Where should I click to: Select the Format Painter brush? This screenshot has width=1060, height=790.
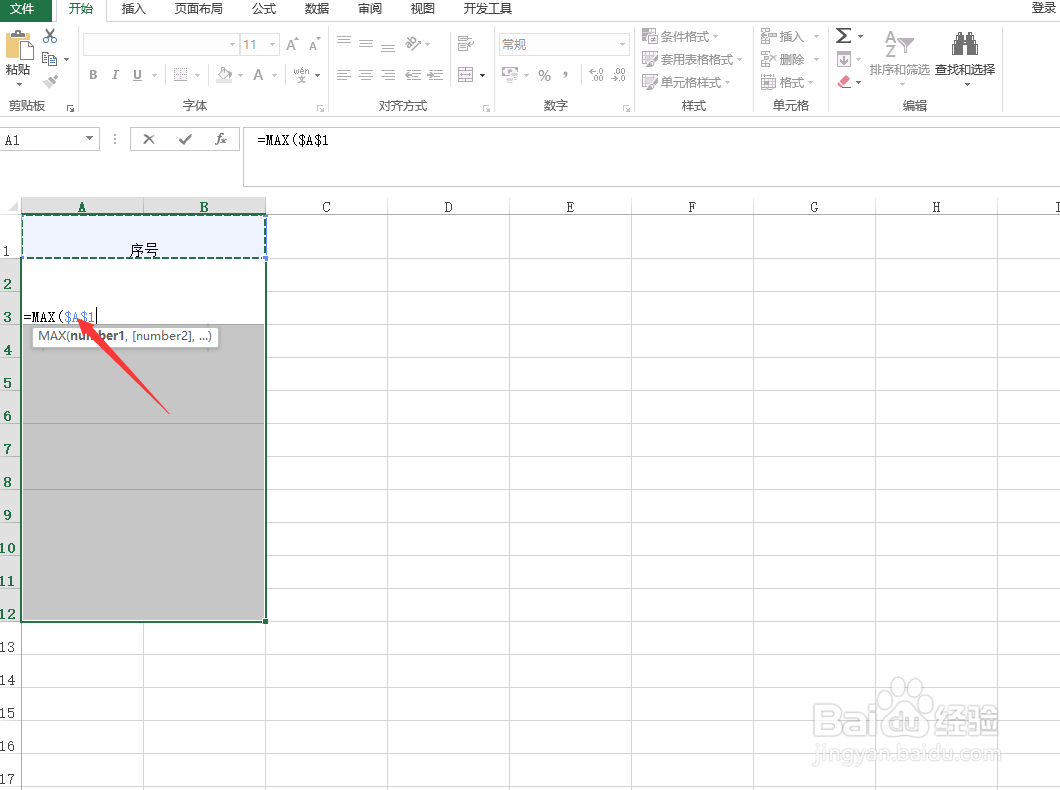pyautogui.click(x=50, y=82)
